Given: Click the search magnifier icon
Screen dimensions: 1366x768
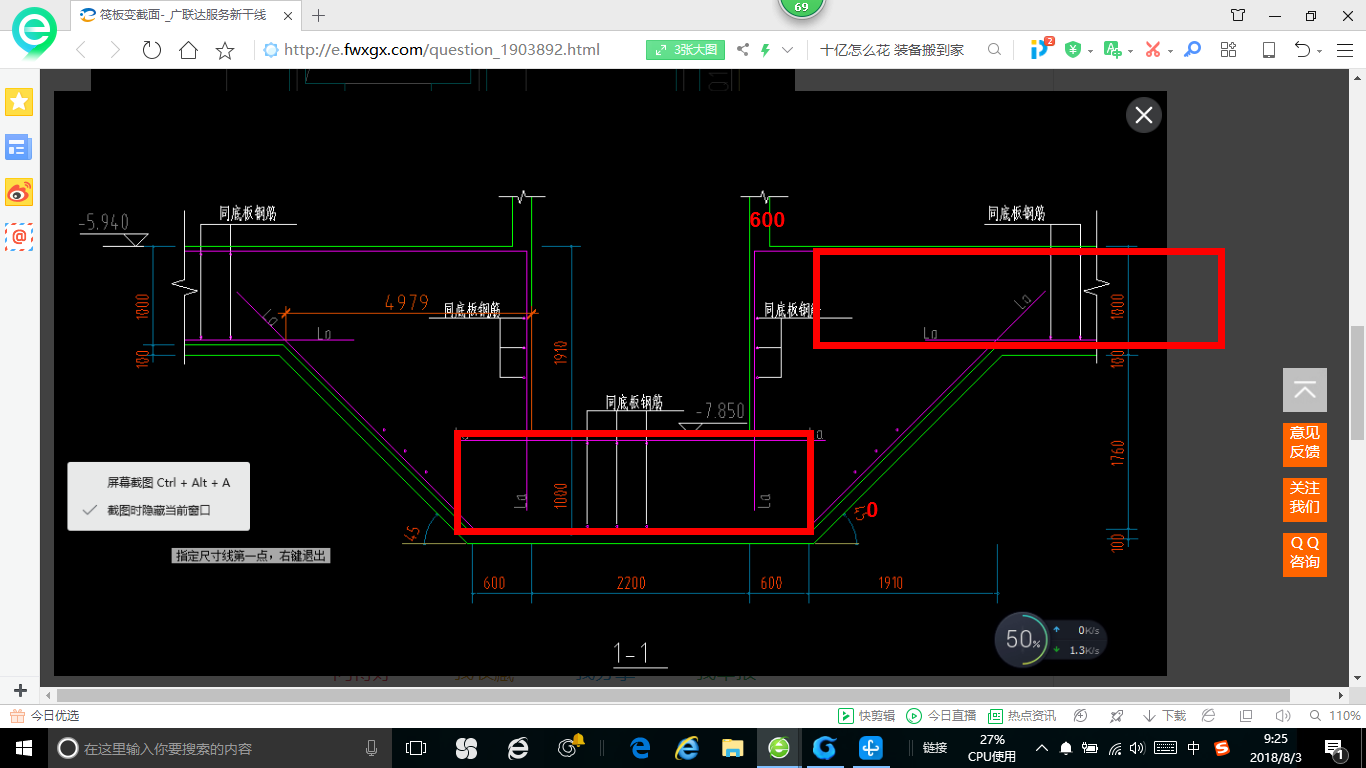Looking at the screenshot, I should click(994, 49).
